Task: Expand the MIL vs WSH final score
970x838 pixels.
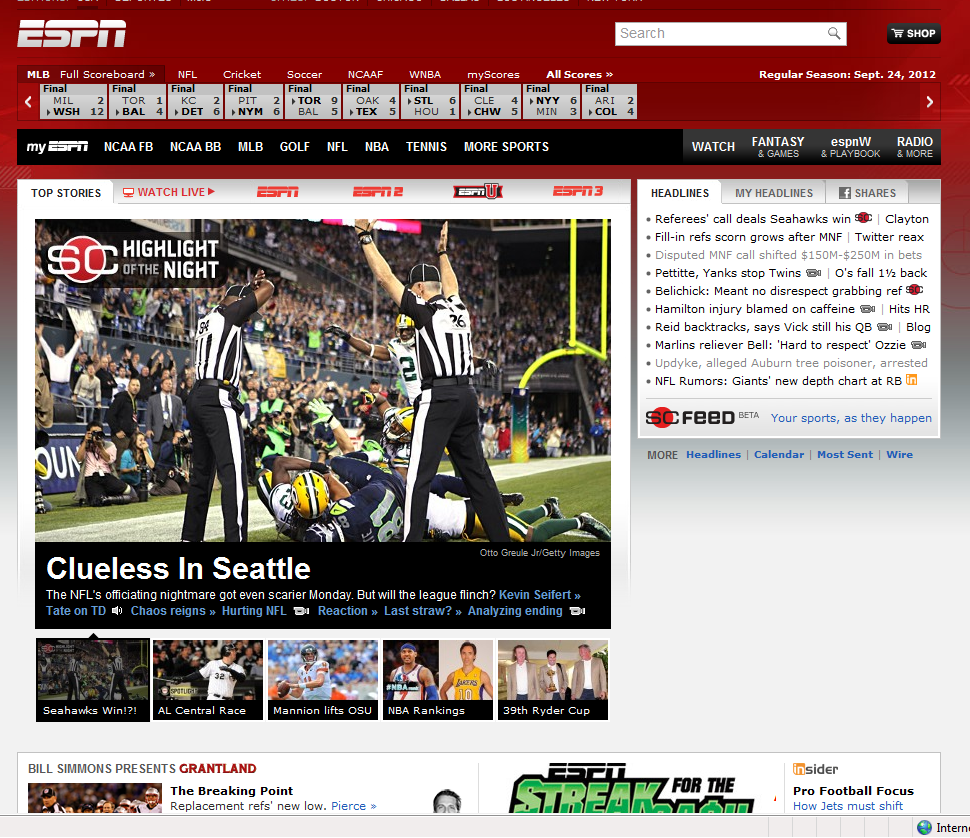Action: pyautogui.click(x=74, y=101)
